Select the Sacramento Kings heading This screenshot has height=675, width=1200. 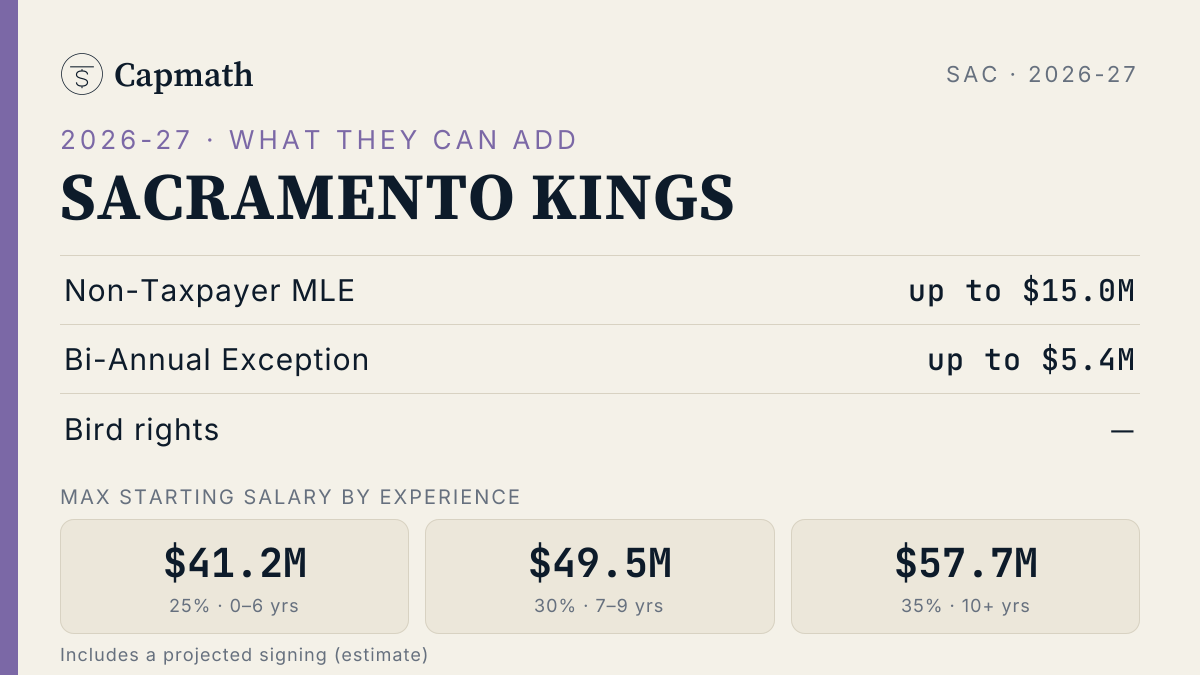[398, 198]
